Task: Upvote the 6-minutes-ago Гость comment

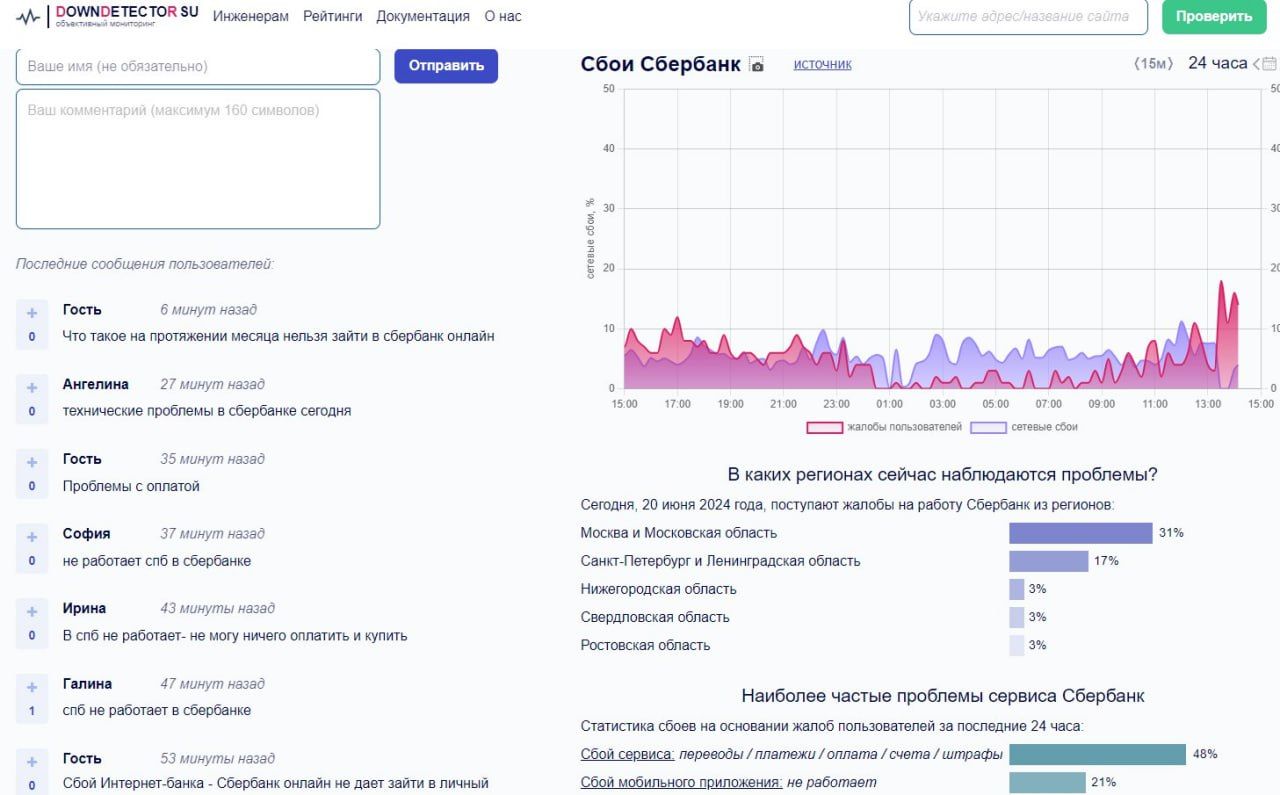Action: pos(32,312)
